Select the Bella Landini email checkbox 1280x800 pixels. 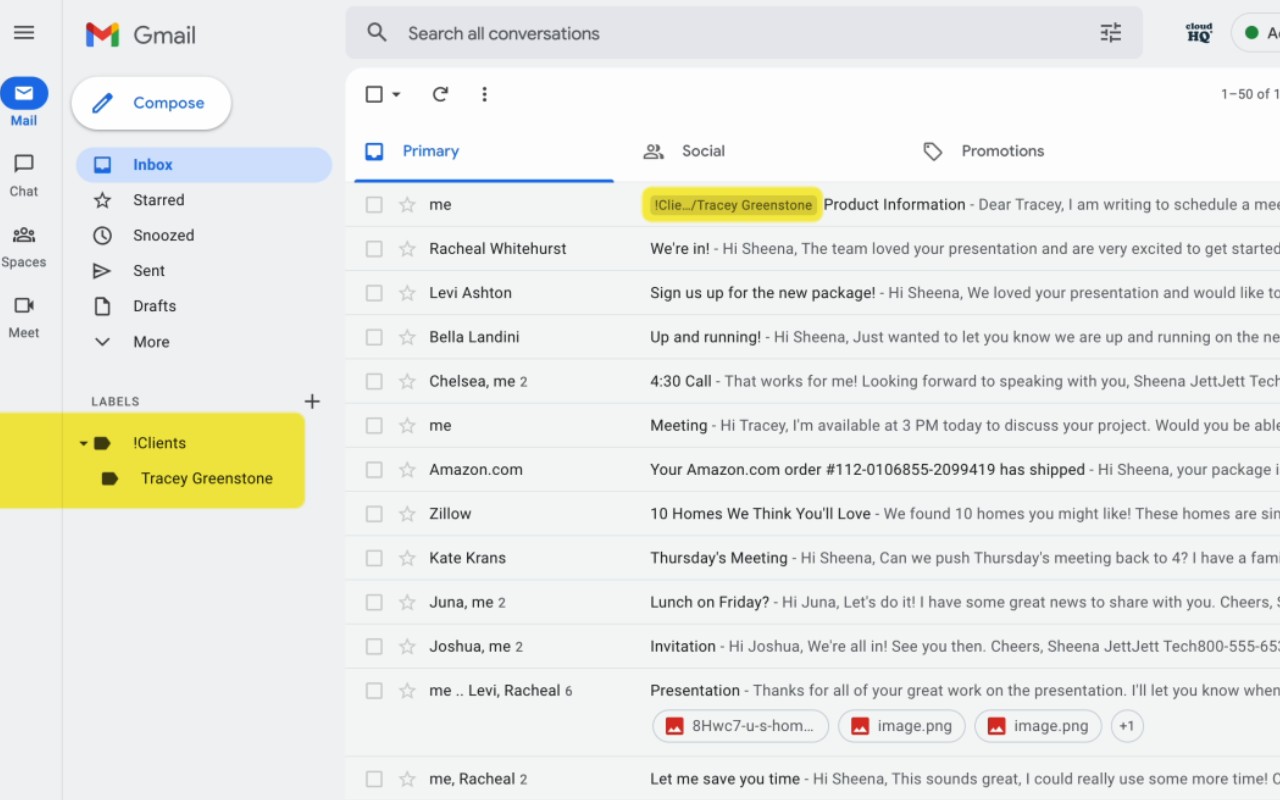click(374, 337)
